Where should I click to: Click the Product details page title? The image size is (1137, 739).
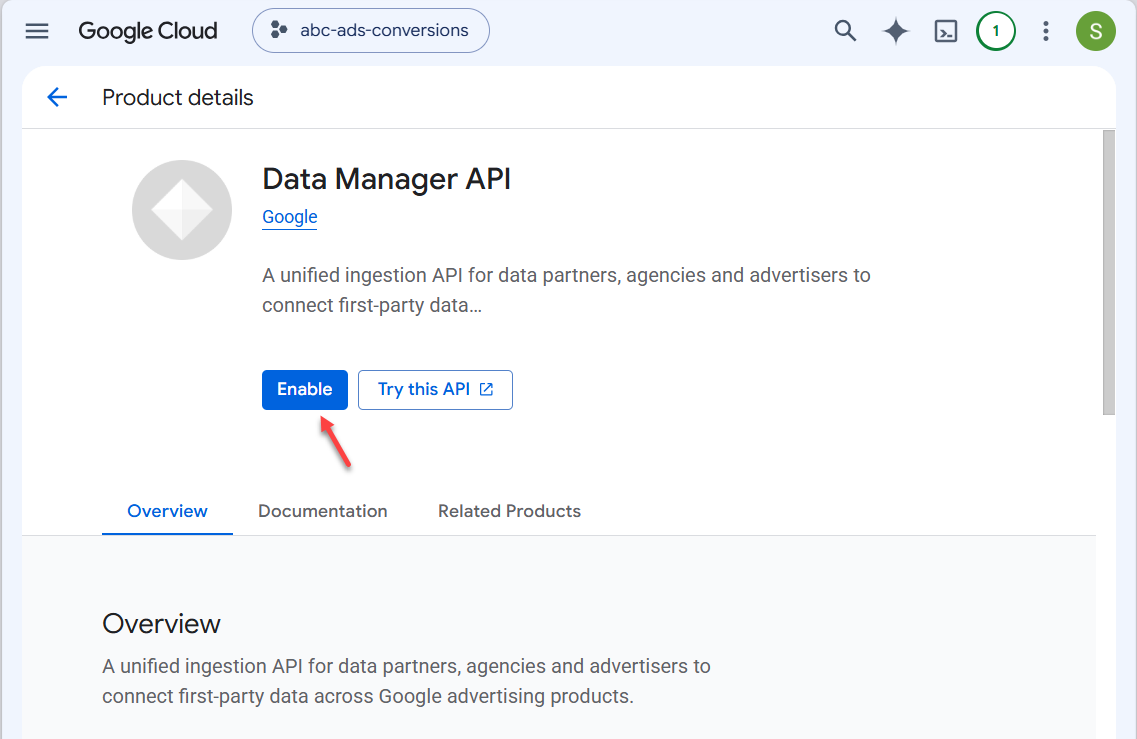point(178,98)
